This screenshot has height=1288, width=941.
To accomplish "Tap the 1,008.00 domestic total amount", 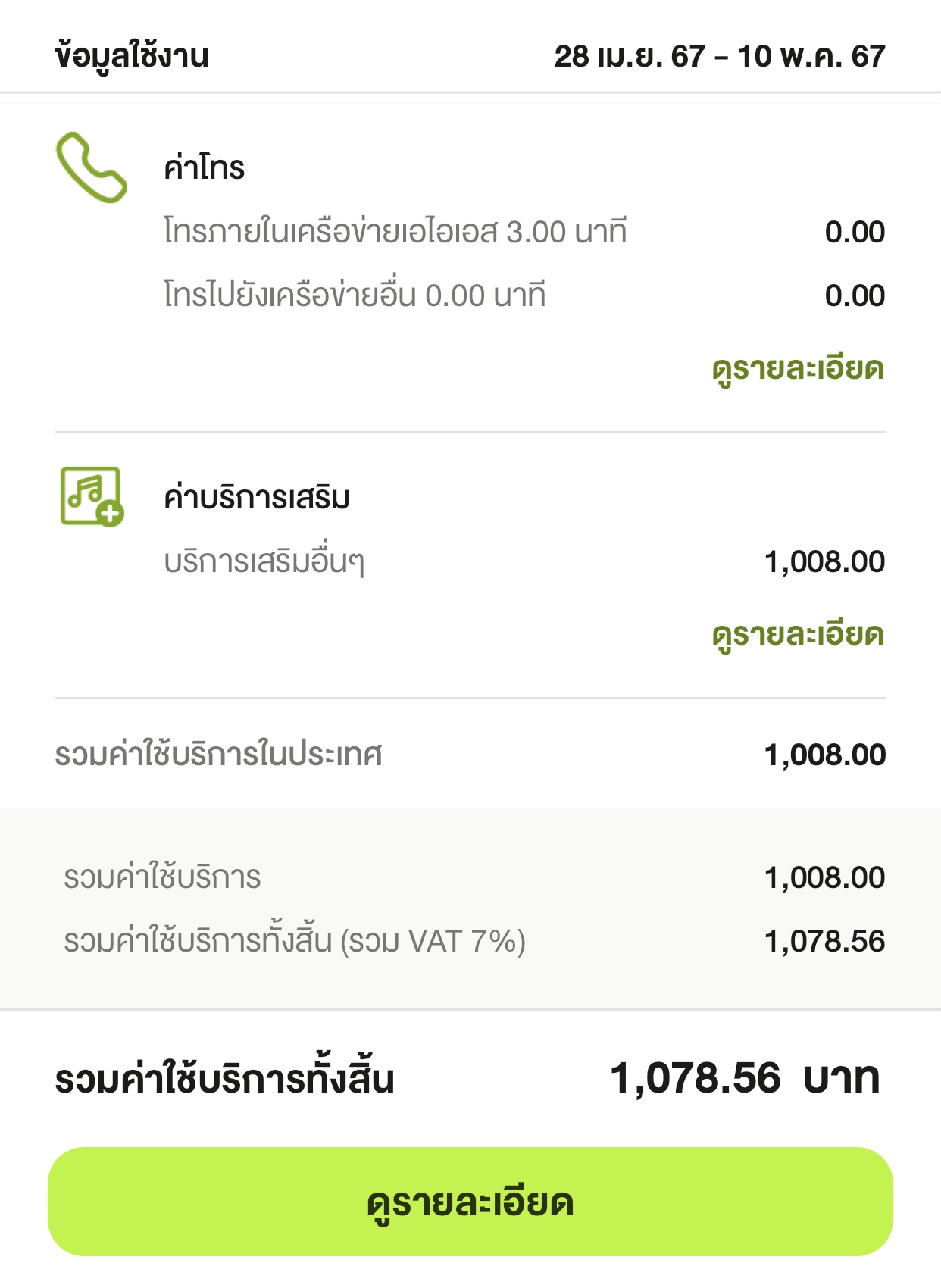I will (x=825, y=755).
